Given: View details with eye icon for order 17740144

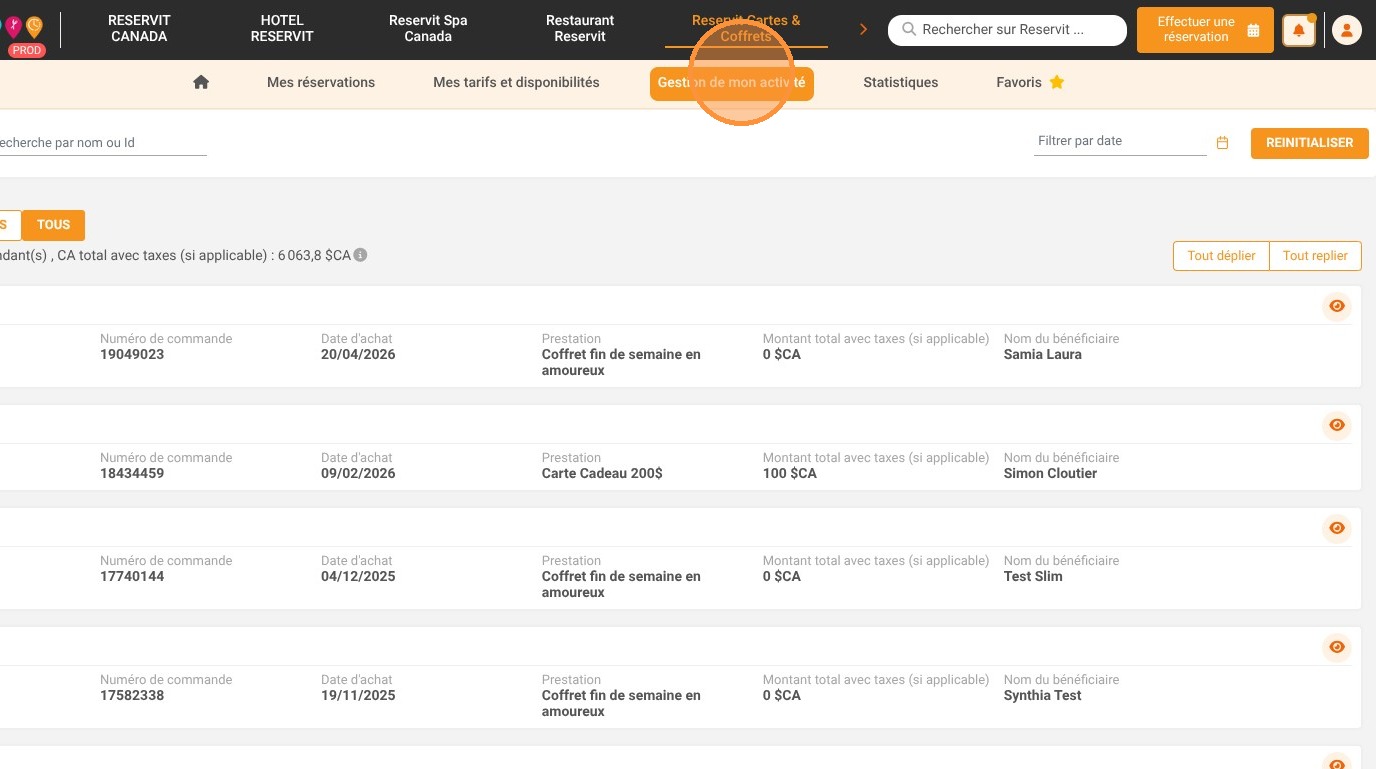Looking at the screenshot, I should (x=1337, y=528).
